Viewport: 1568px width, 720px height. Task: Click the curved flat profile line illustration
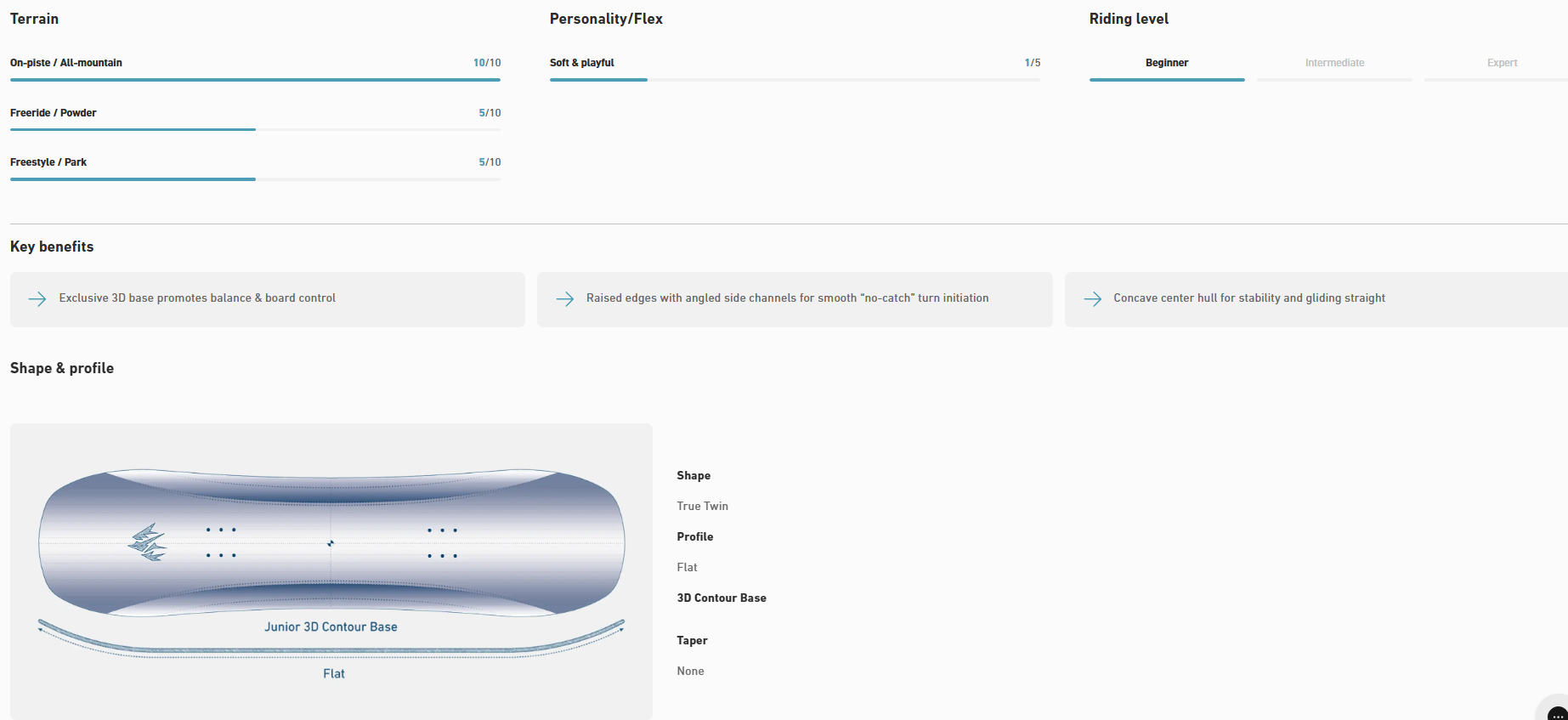(331, 650)
